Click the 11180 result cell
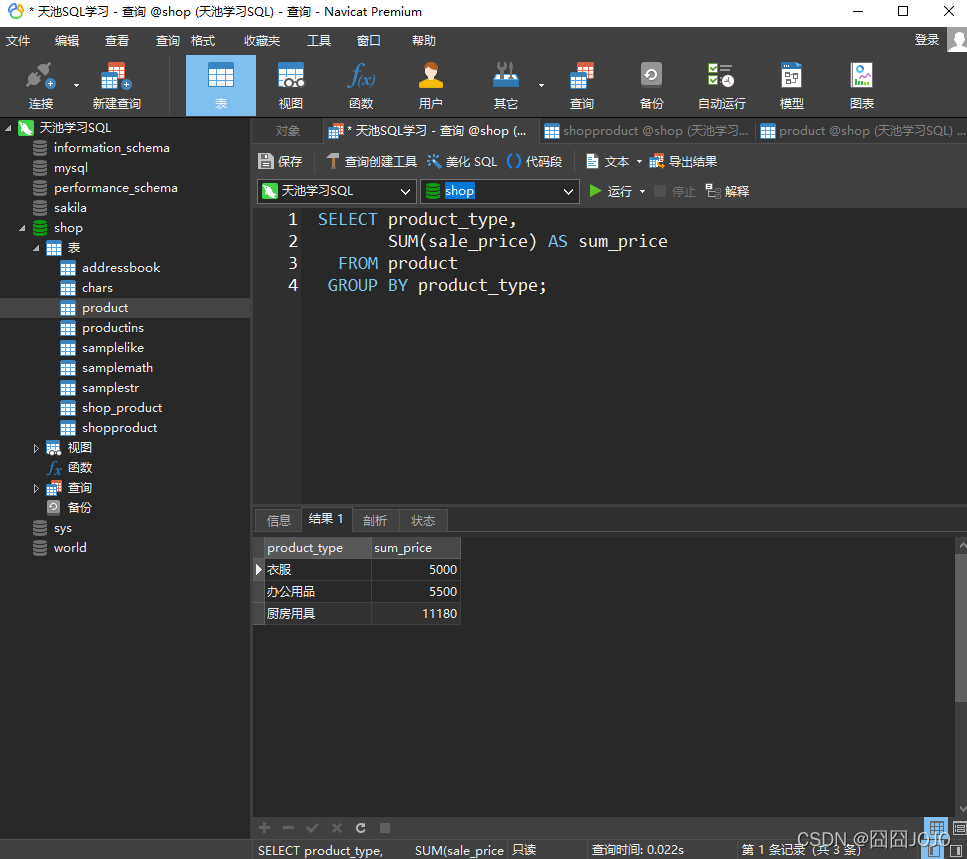Image resolution: width=967 pixels, height=859 pixels. click(x=416, y=614)
